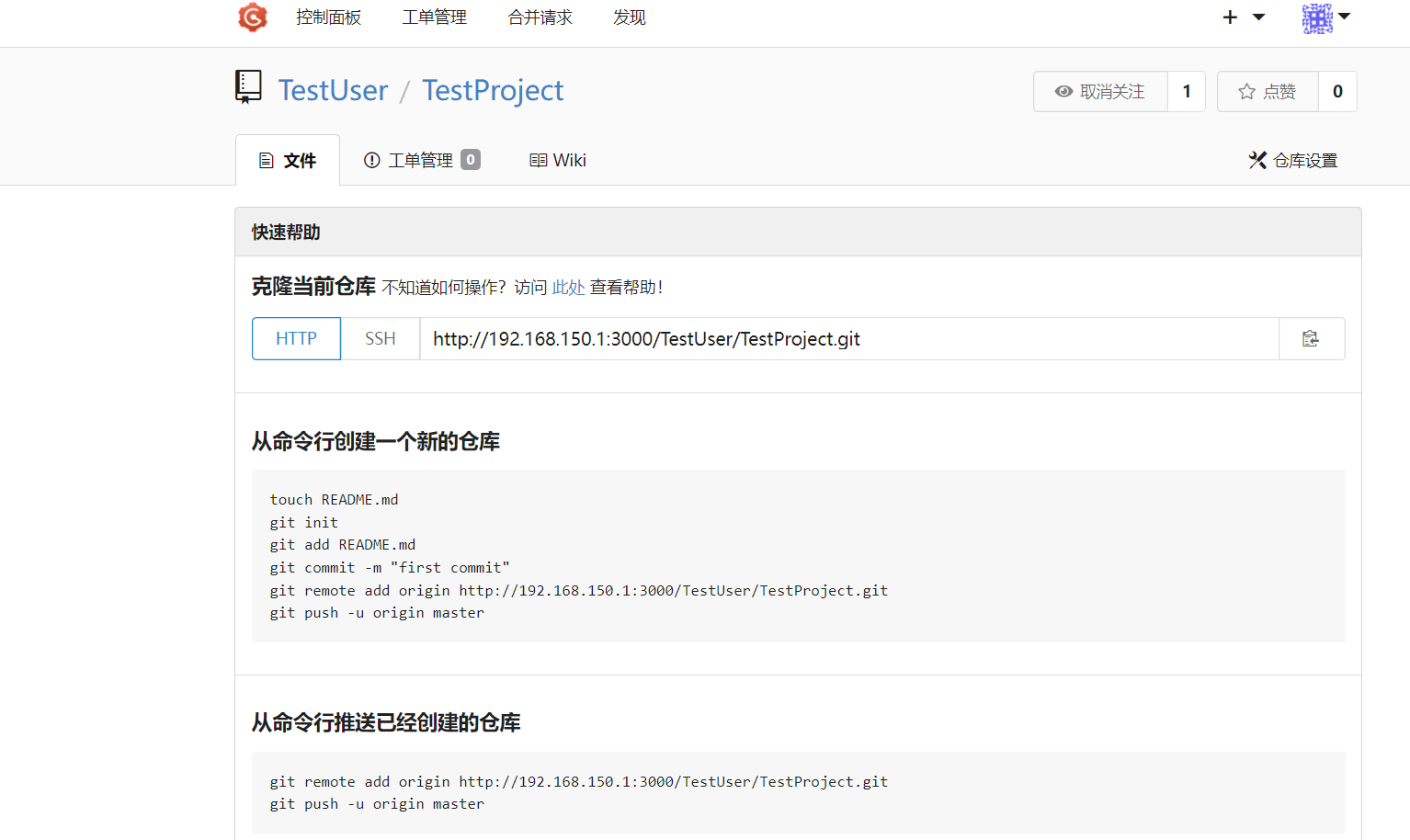Click 克隆当前仓库 heading text
Viewport: 1410px width, 840px height.
click(x=313, y=287)
